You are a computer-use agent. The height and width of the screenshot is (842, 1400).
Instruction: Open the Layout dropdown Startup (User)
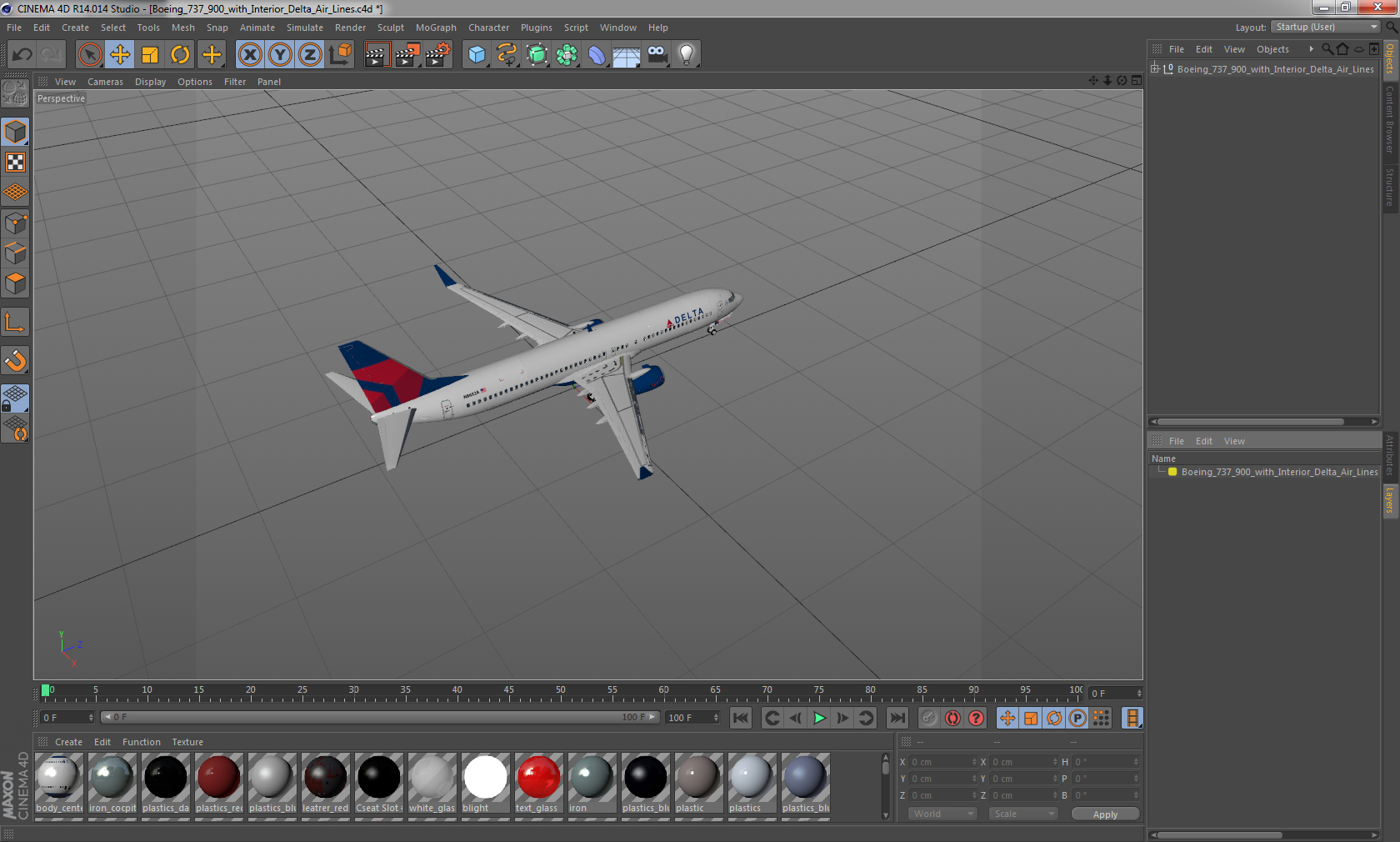(1326, 28)
